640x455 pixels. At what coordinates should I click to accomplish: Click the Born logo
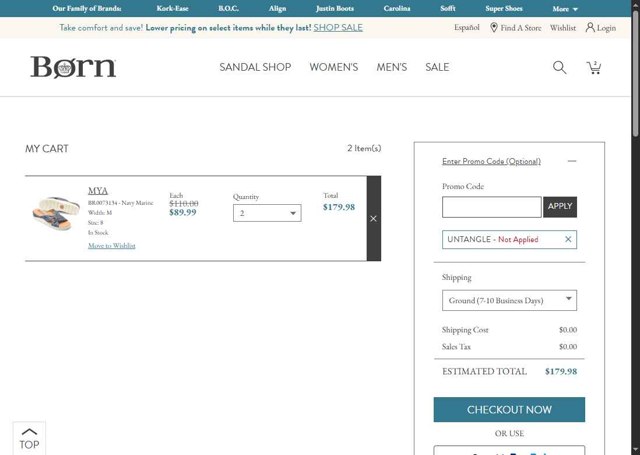(73, 67)
